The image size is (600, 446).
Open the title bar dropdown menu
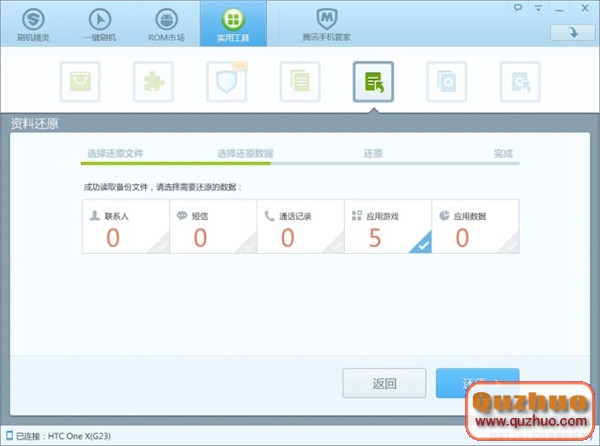click(x=538, y=8)
